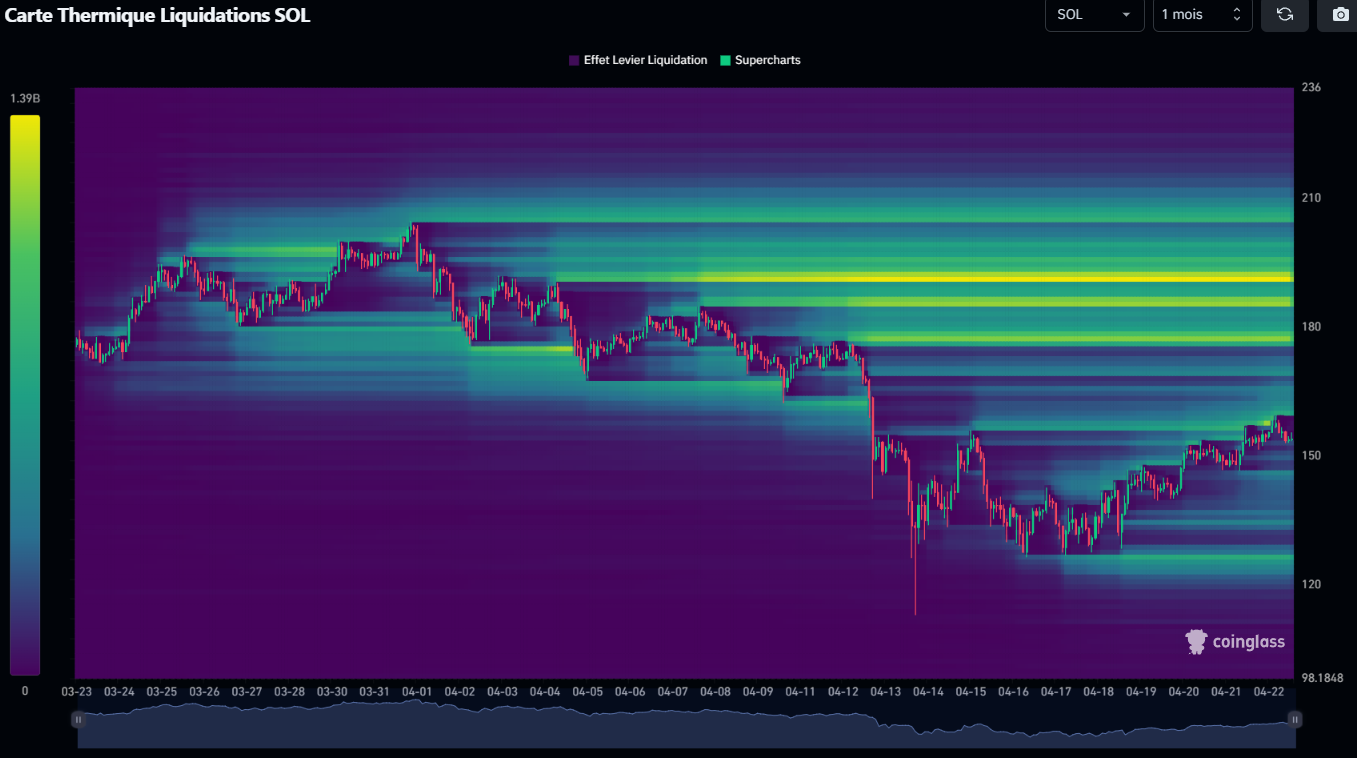Open the SOL coin dropdown

point(1094,15)
